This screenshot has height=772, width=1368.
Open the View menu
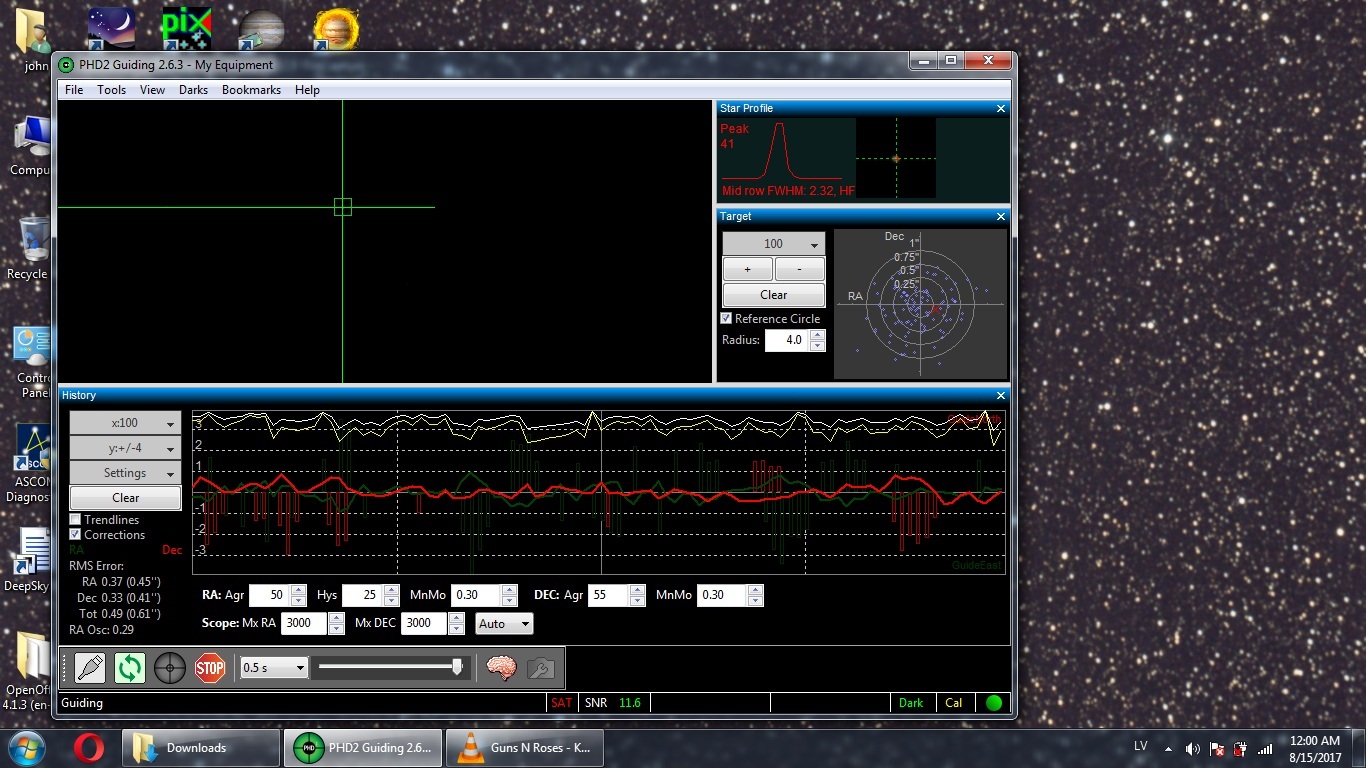pyautogui.click(x=152, y=90)
